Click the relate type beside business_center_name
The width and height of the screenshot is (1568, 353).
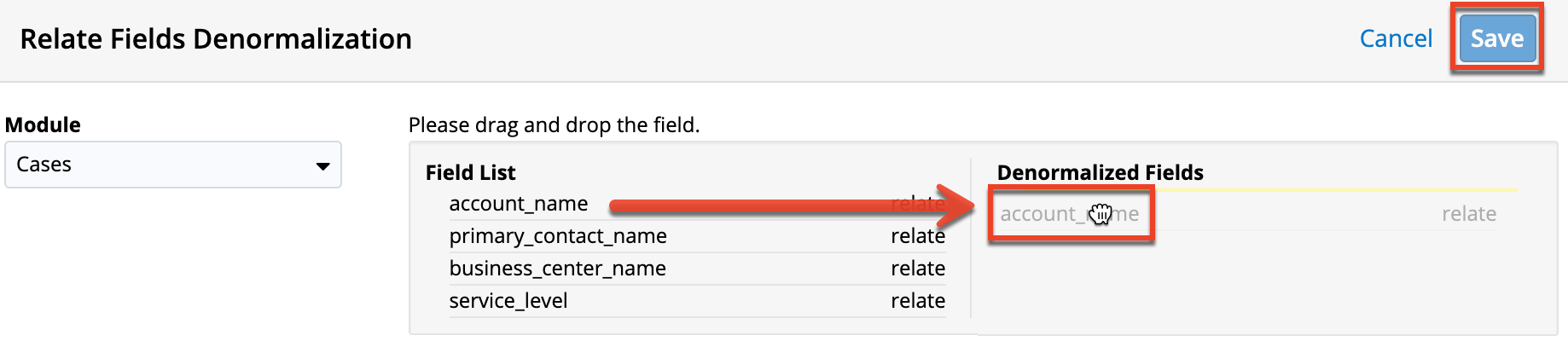pyautogui.click(x=918, y=269)
